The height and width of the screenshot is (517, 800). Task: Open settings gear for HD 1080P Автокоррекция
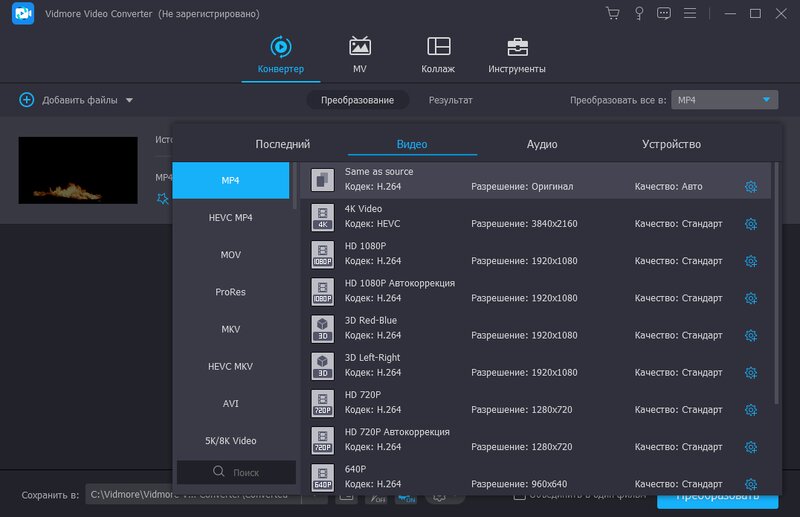[x=751, y=299]
